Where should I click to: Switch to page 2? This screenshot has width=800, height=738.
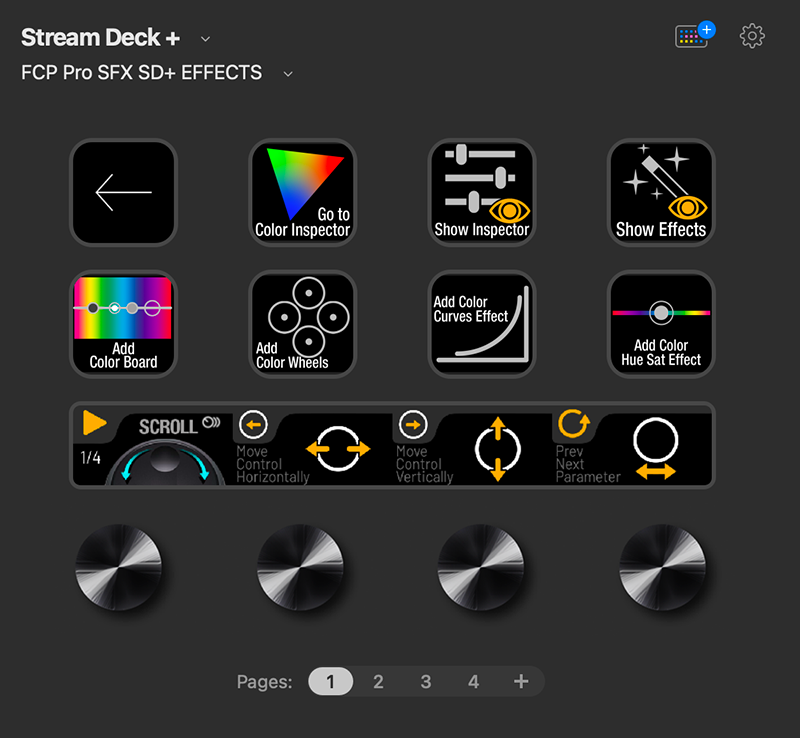coord(378,681)
